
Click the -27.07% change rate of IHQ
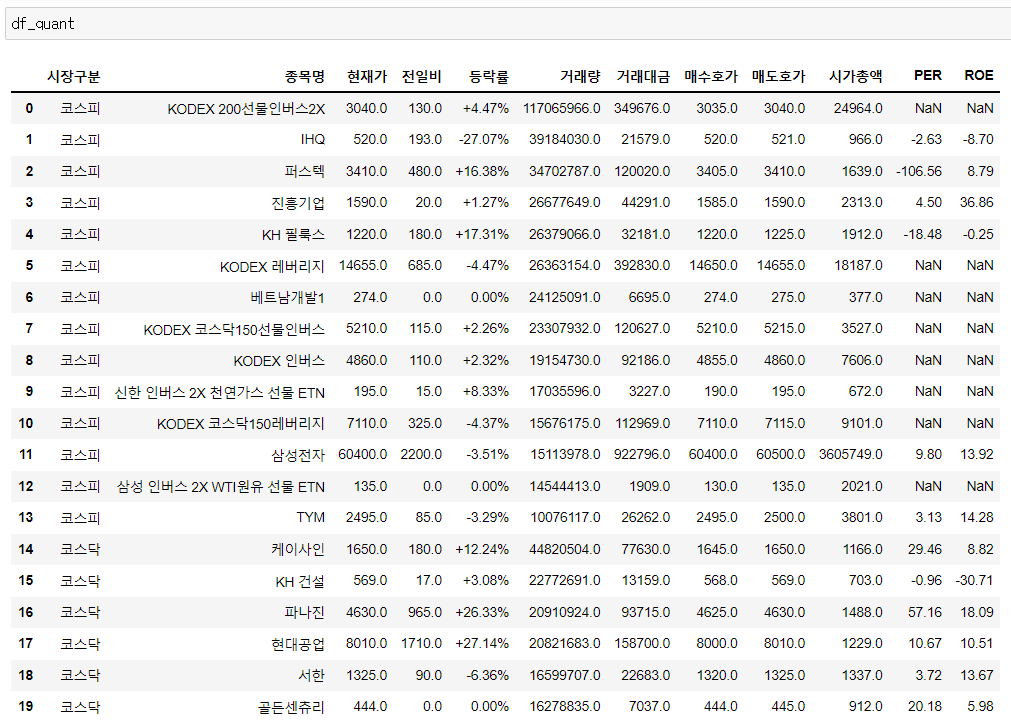coord(484,139)
